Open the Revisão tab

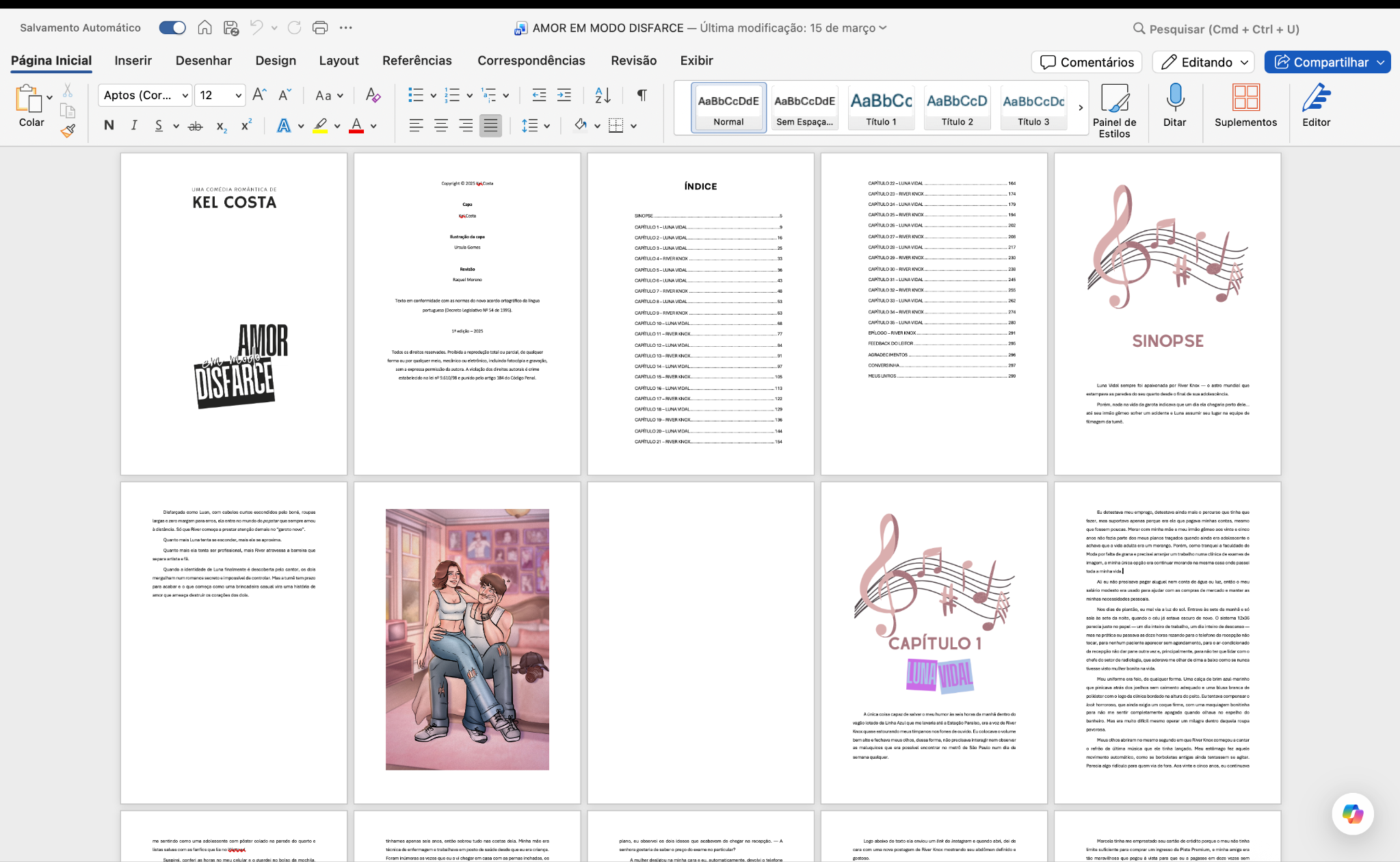point(633,61)
